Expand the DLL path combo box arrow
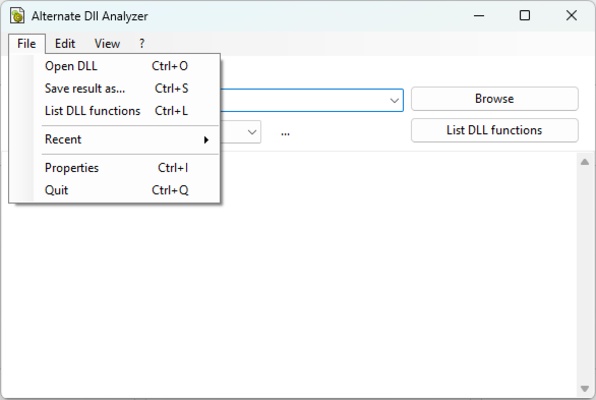Viewport: 596px width, 400px height. (395, 100)
